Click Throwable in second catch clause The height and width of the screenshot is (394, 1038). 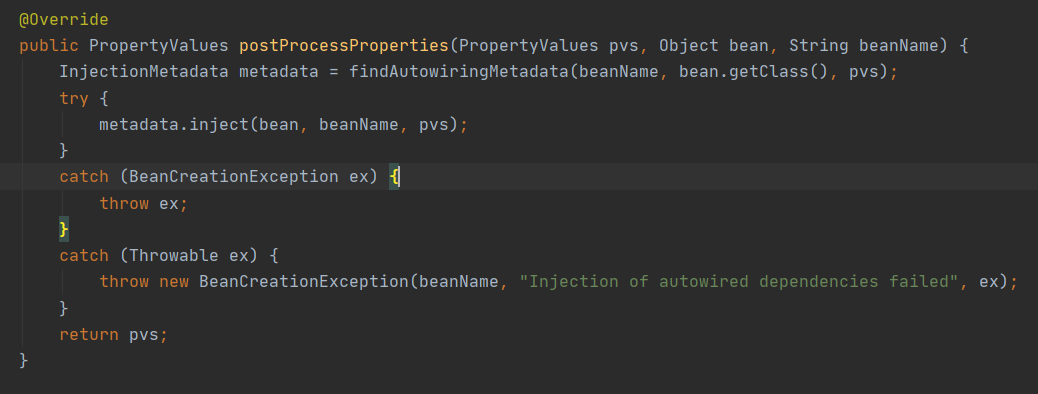click(x=174, y=256)
